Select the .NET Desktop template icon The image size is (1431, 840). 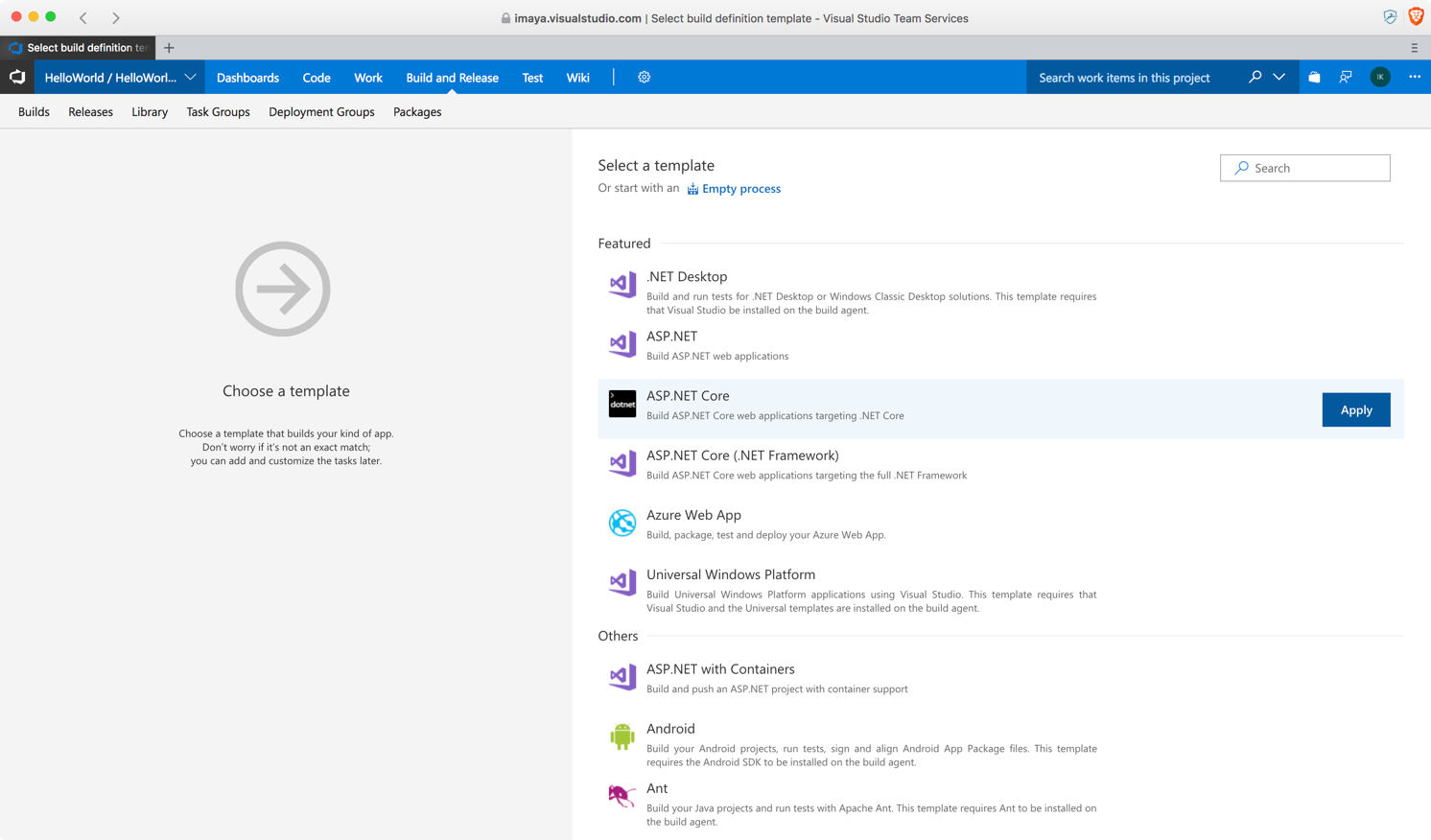(622, 285)
